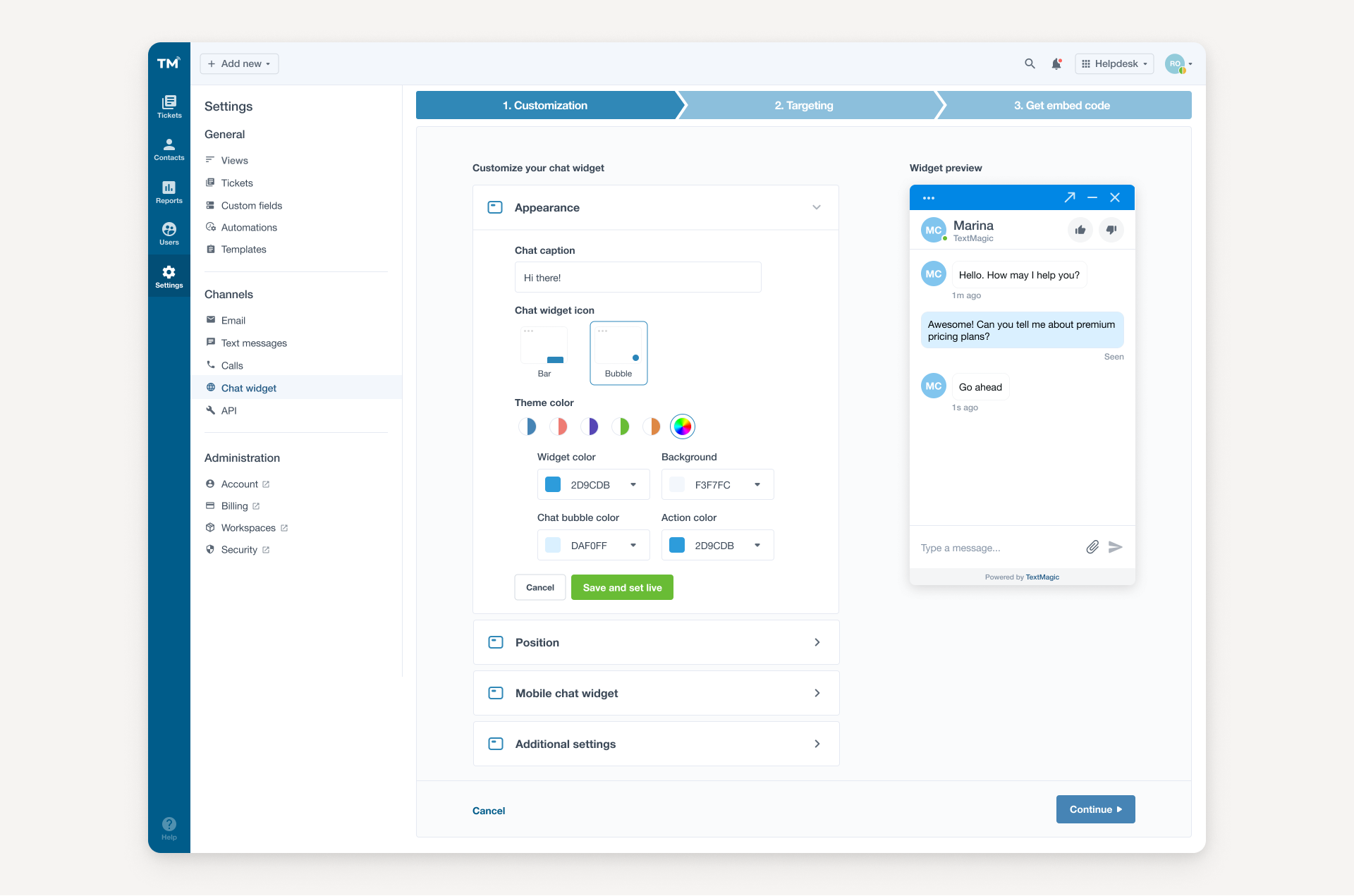Expand the Position section
This screenshot has width=1354, height=896.
click(656, 642)
